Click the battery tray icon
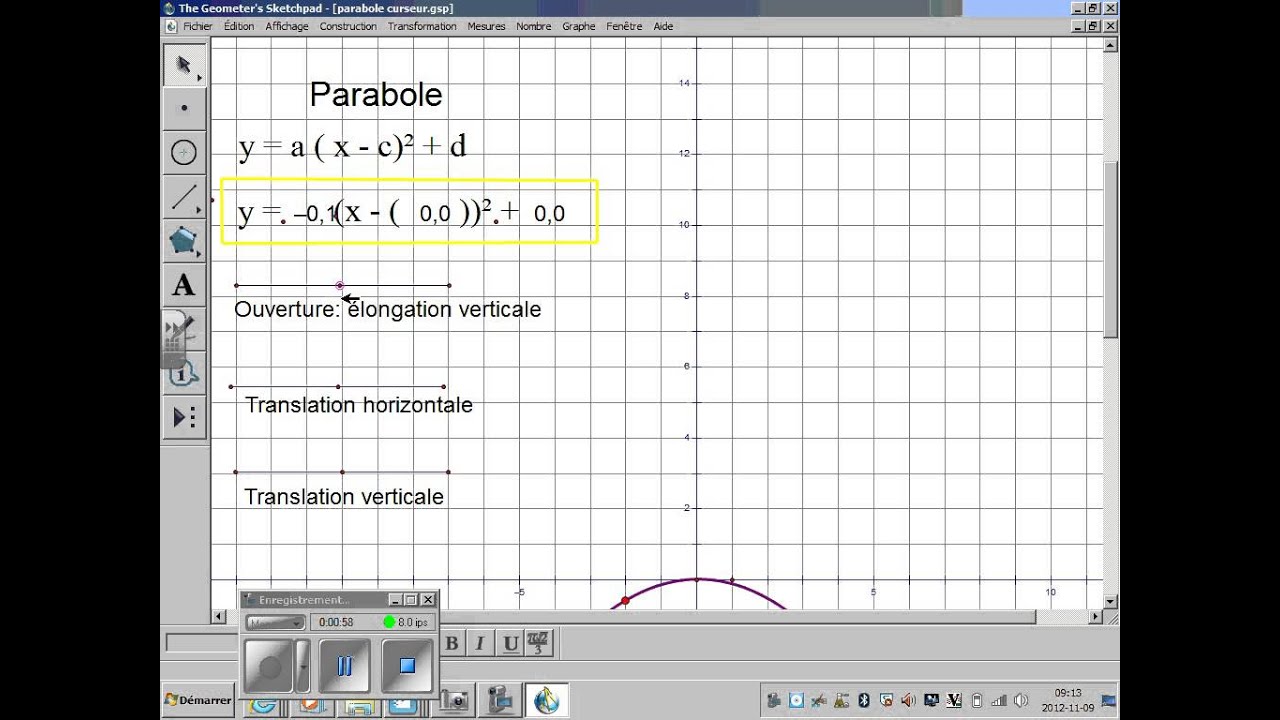Image resolution: width=1280 pixels, height=720 pixels. (977, 701)
